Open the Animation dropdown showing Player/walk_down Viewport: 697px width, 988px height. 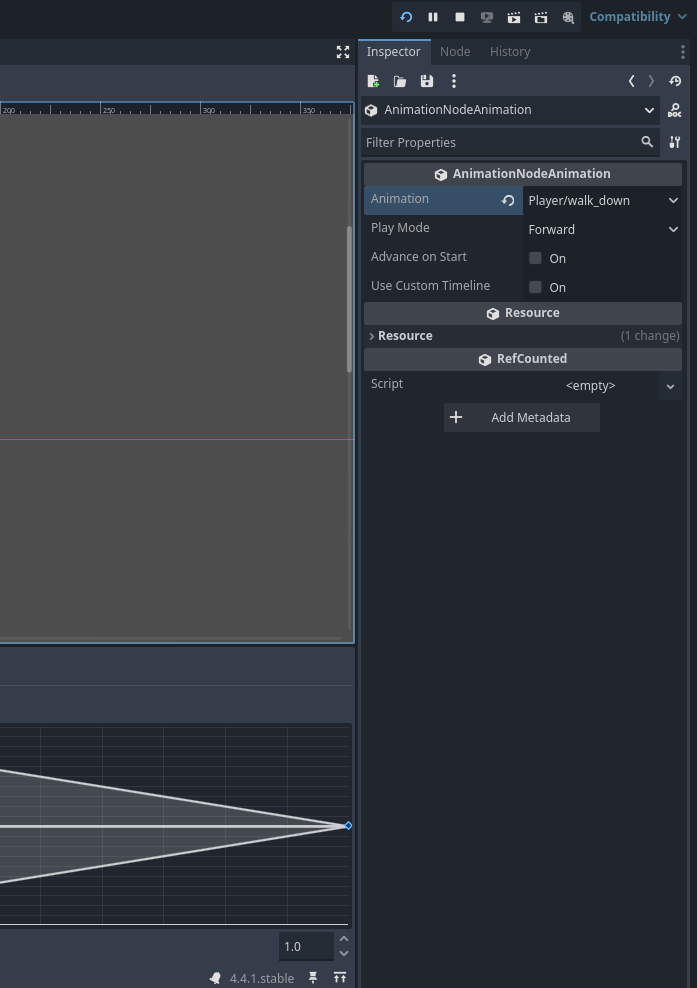[x=602, y=200]
